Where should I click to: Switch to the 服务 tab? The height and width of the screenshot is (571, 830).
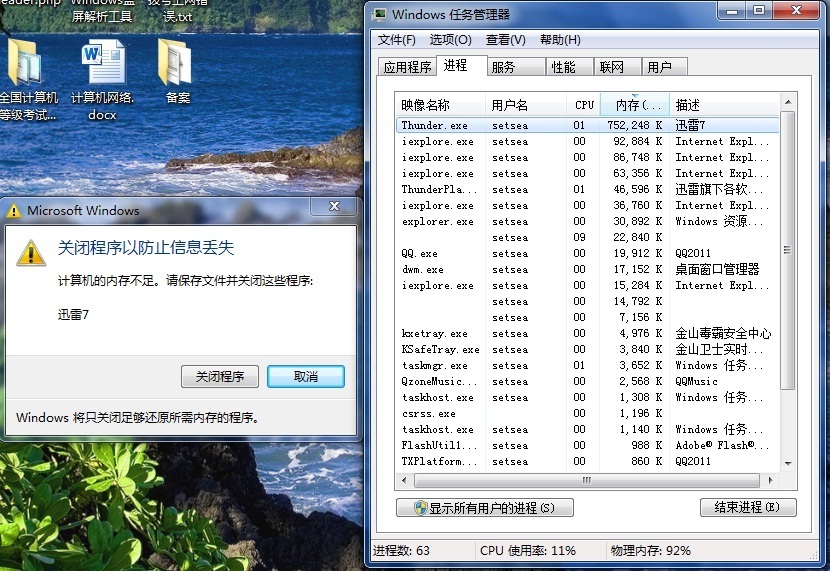516,67
